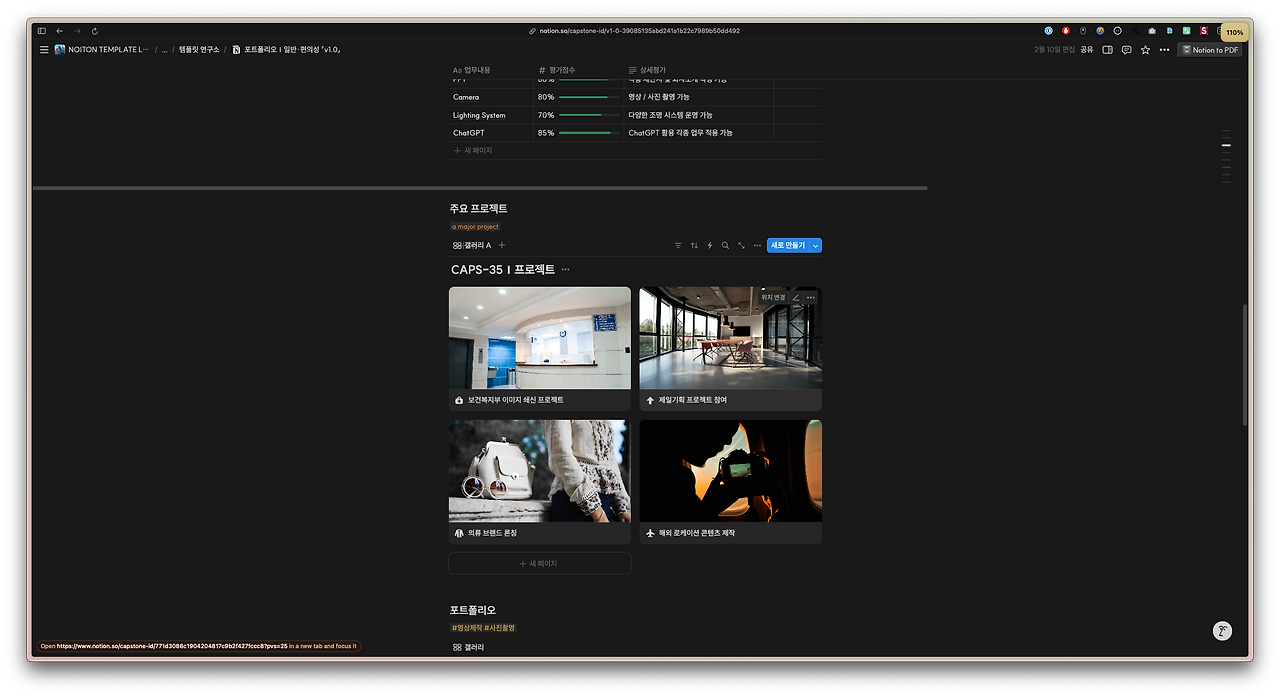Open the sidebar hamburger menu
The height and width of the screenshot is (697, 1280).
pos(44,48)
